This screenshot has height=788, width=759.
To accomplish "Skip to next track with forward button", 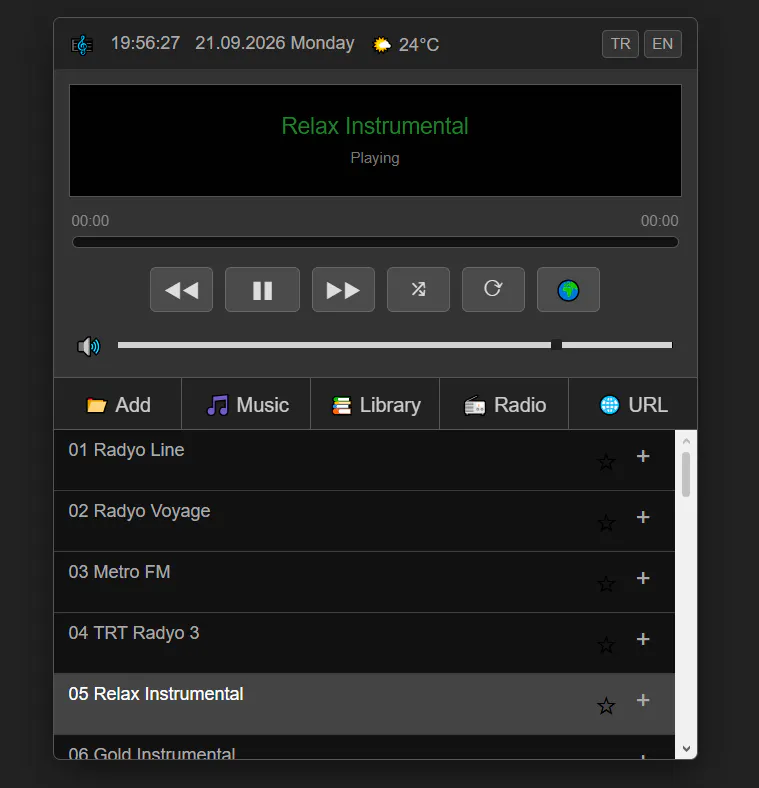I will point(343,289).
